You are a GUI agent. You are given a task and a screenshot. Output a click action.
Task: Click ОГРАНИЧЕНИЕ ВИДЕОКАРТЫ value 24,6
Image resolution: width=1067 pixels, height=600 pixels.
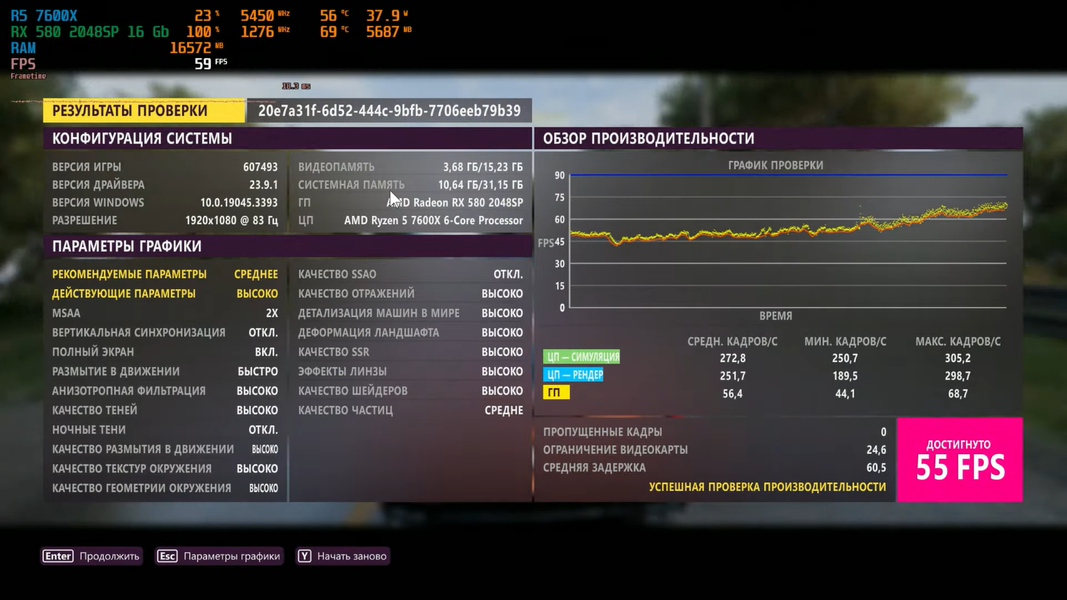876,450
